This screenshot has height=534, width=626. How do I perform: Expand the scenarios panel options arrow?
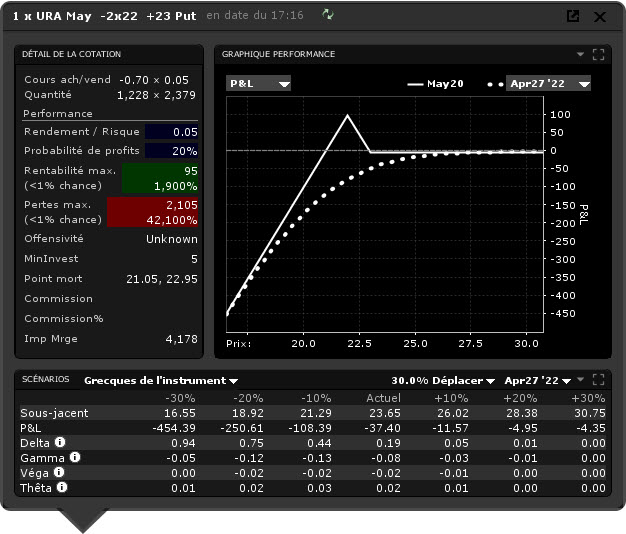pos(581,379)
